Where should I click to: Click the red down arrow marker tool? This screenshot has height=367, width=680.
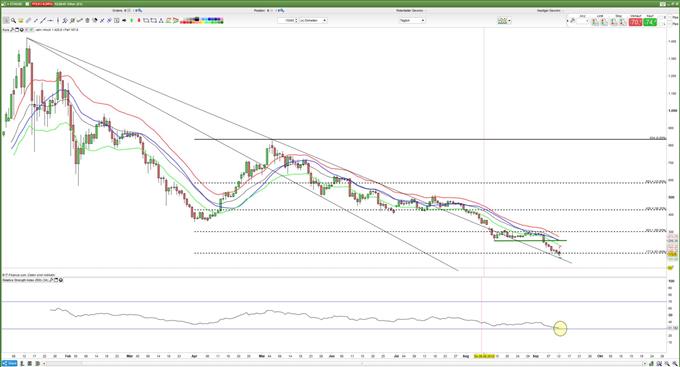click(139, 20)
